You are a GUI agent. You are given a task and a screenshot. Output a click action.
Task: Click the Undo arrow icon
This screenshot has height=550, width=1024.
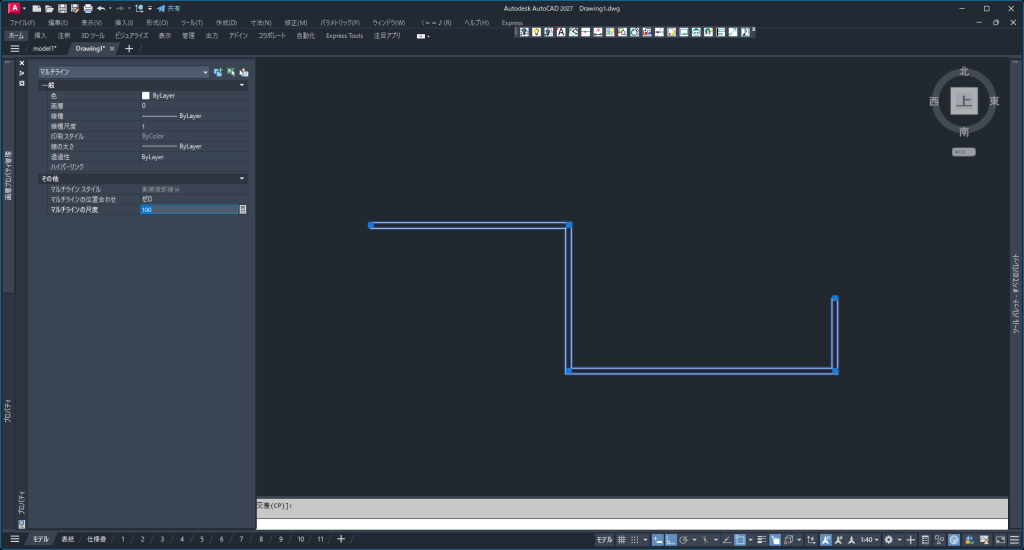100,8
